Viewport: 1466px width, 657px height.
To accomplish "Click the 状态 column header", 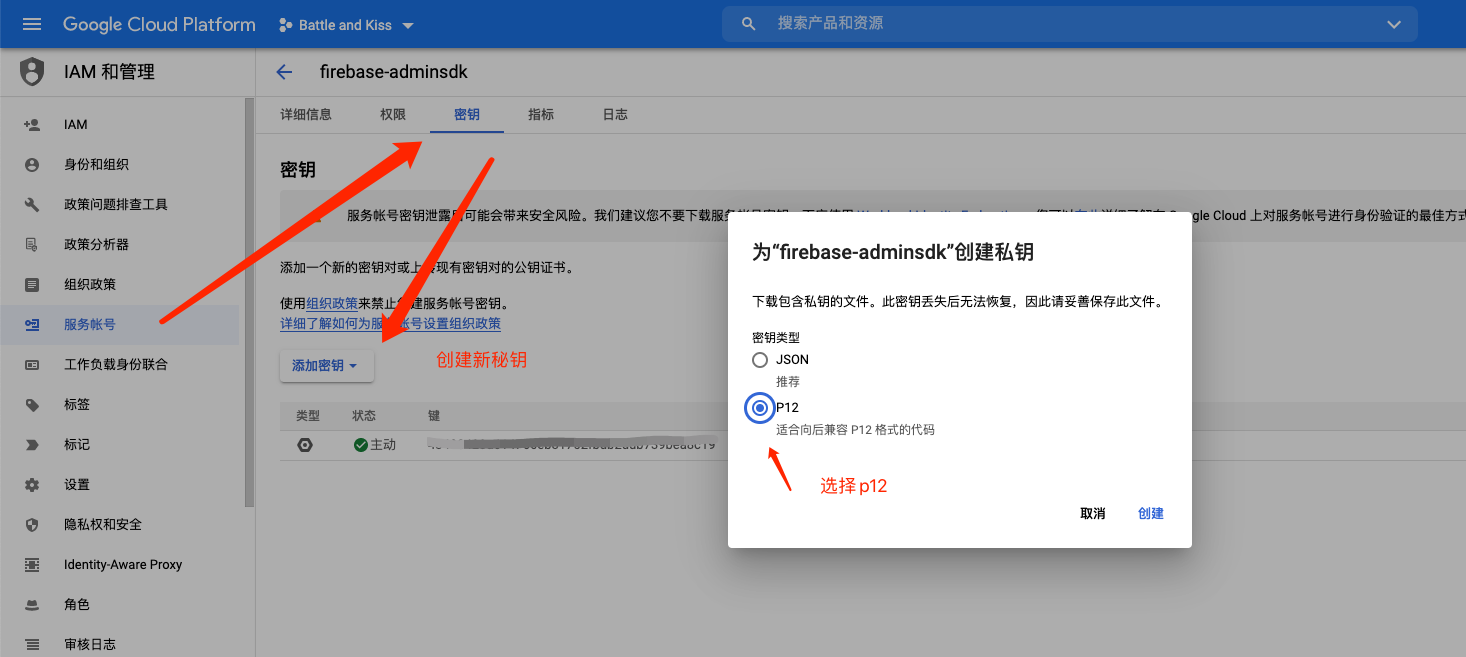I will coord(364,416).
